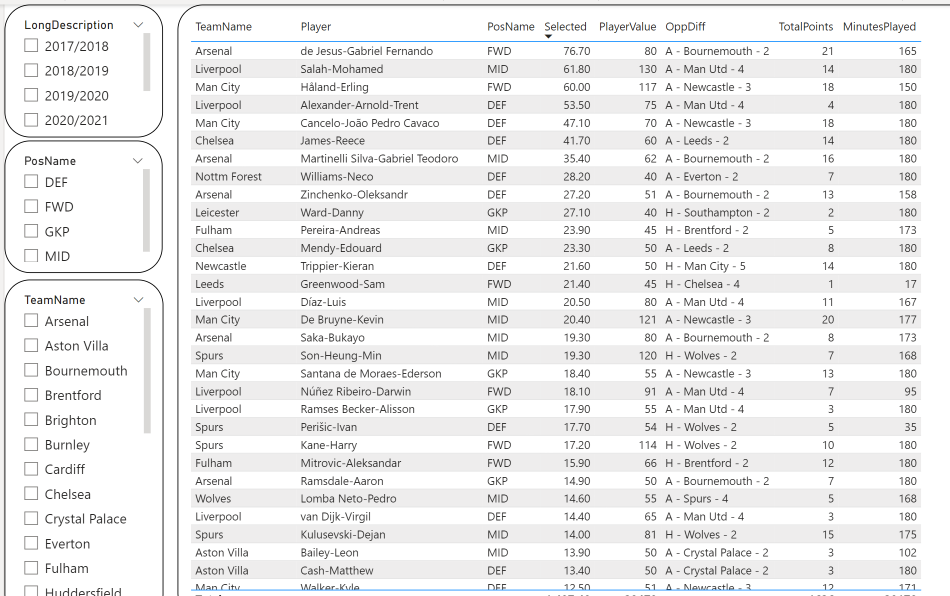Select 'Greenwood-Sam' player cell
Viewport: 950px width, 596px height.
[x=342, y=284]
